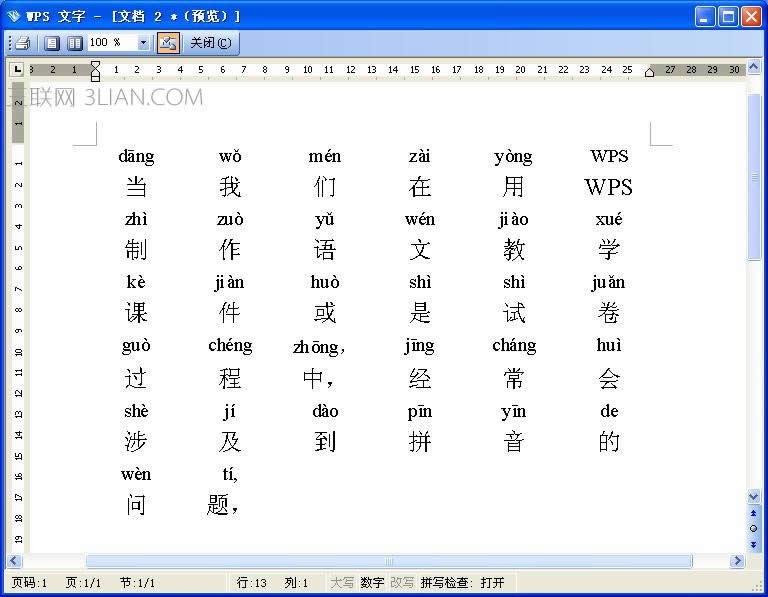
Task: Click the 列:1 status bar entry
Action: tap(296, 583)
